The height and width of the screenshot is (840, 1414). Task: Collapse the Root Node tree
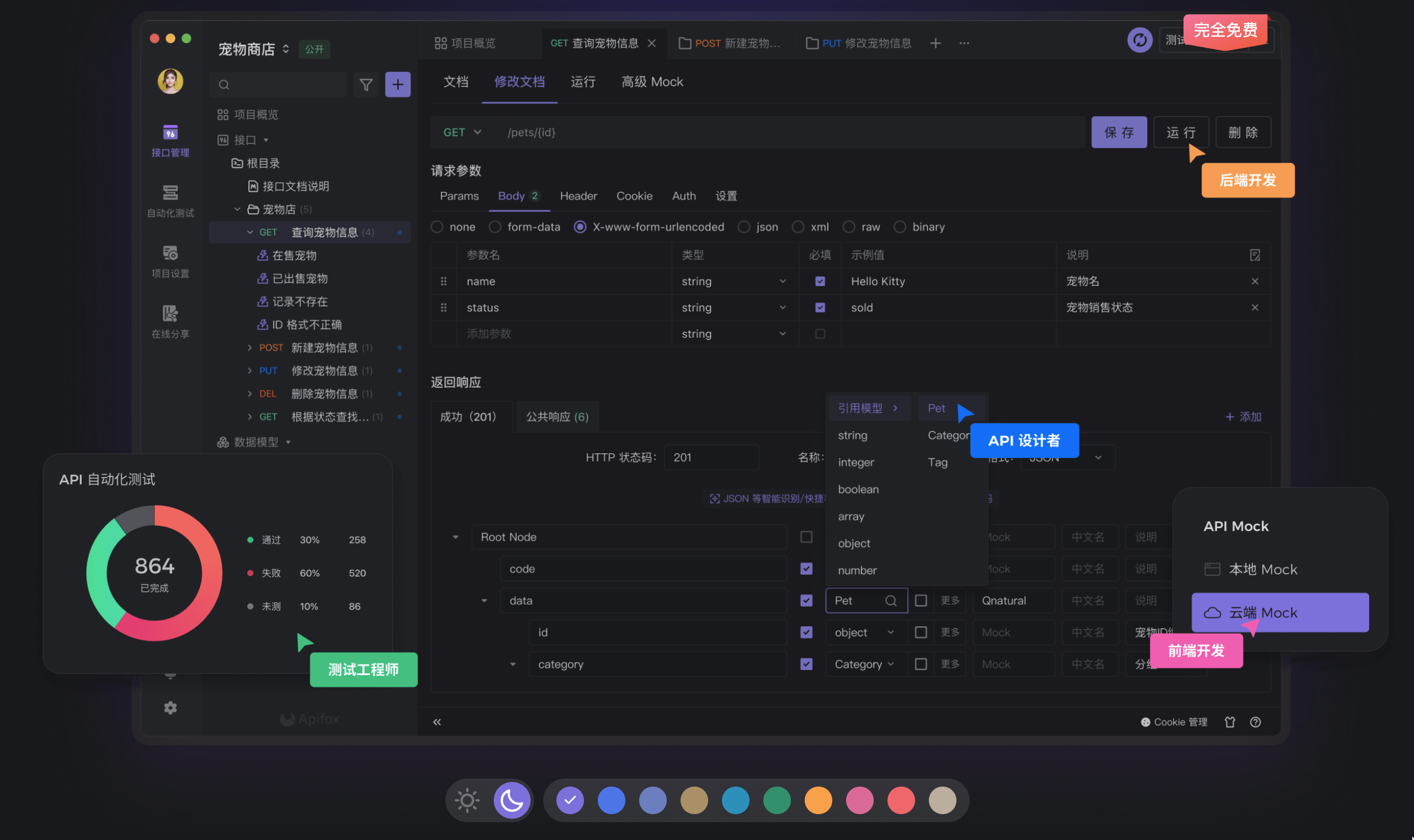point(455,537)
